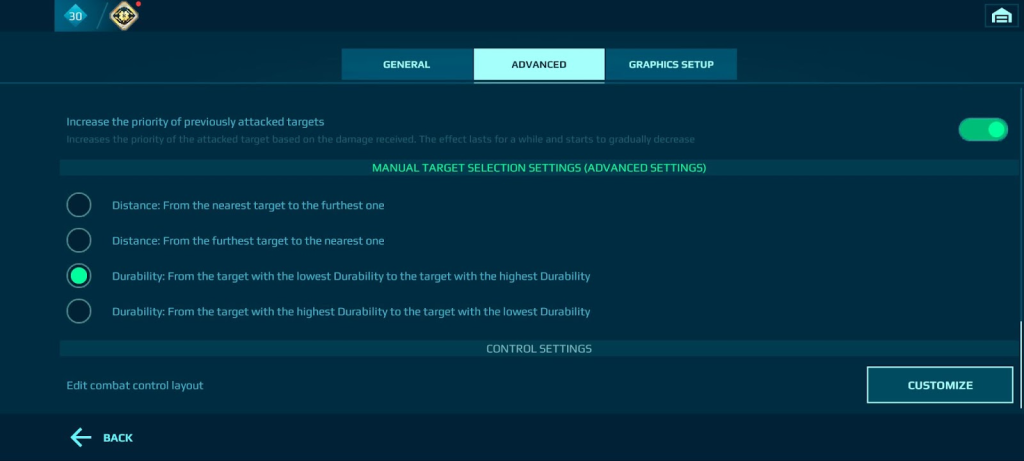Click the Increase priority of attacked targets text
Image resolution: width=1024 pixels, height=461 pixels.
click(195, 121)
